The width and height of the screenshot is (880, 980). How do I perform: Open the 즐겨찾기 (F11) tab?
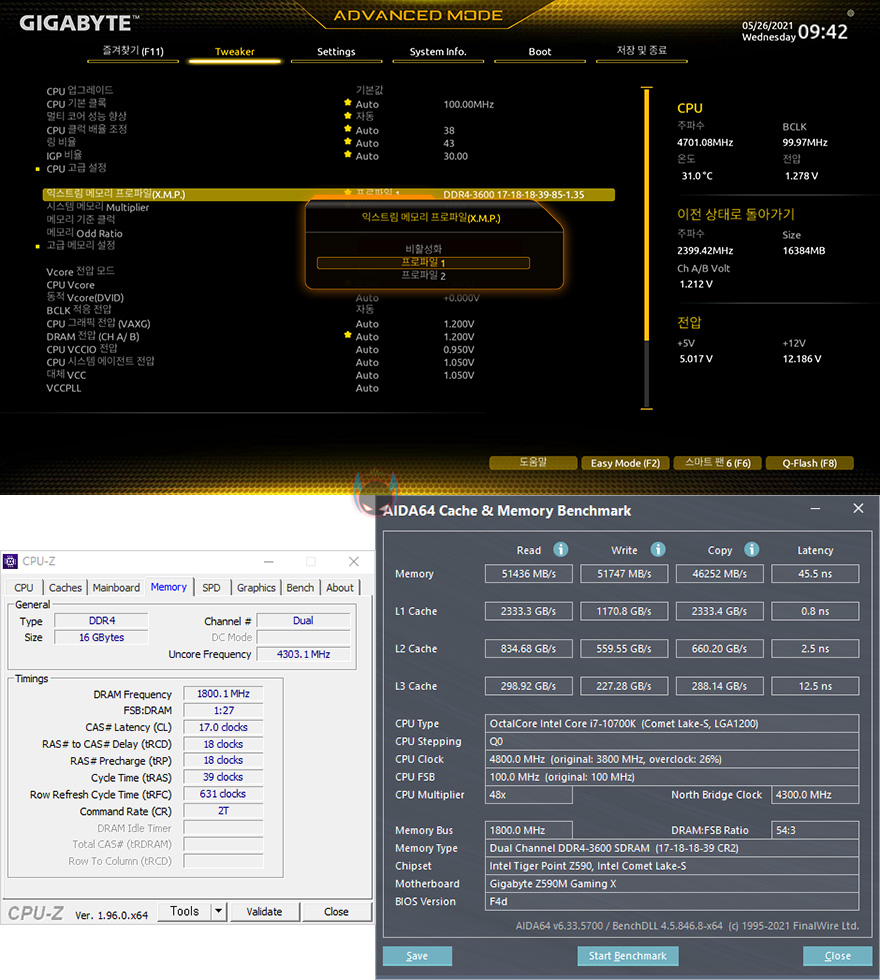tap(133, 52)
